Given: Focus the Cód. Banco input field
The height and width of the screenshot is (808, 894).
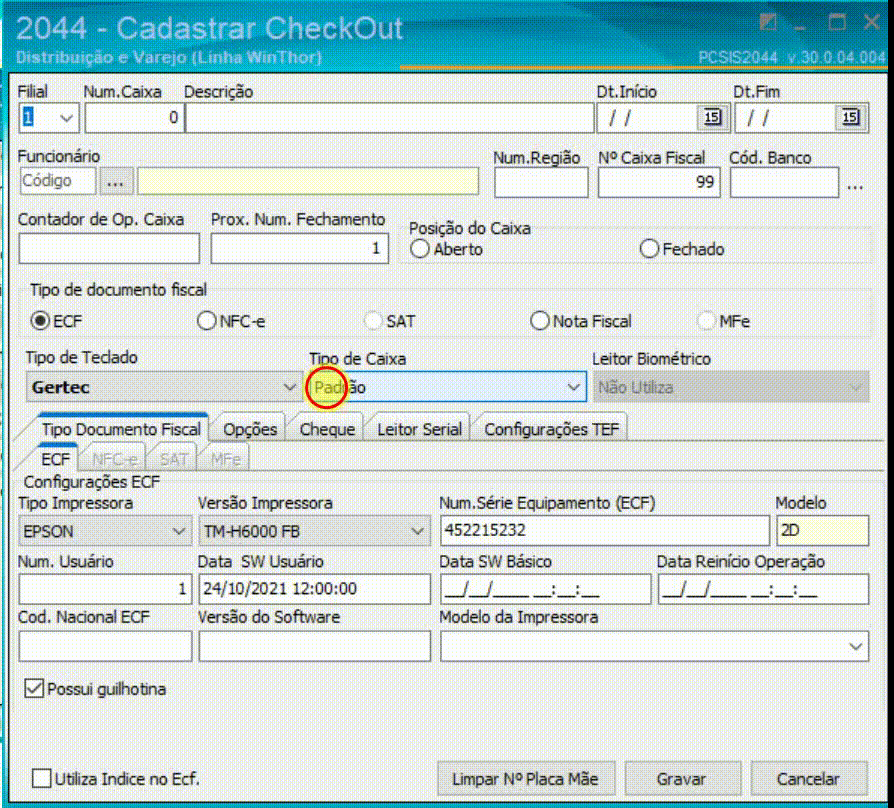Looking at the screenshot, I should [x=785, y=182].
